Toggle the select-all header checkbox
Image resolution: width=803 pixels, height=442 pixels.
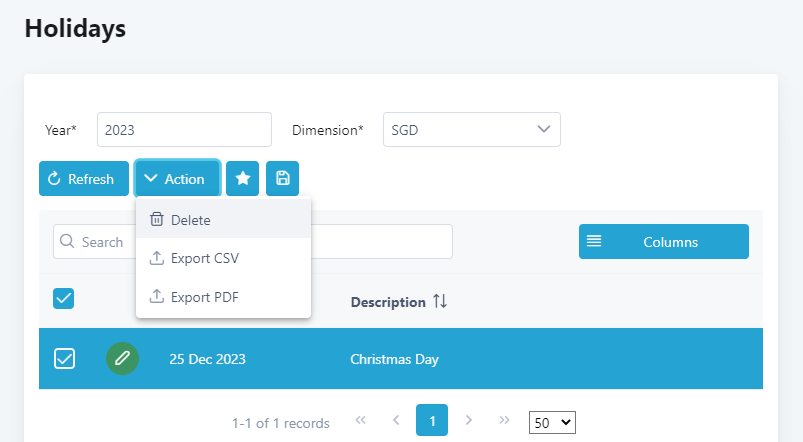(63, 298)
